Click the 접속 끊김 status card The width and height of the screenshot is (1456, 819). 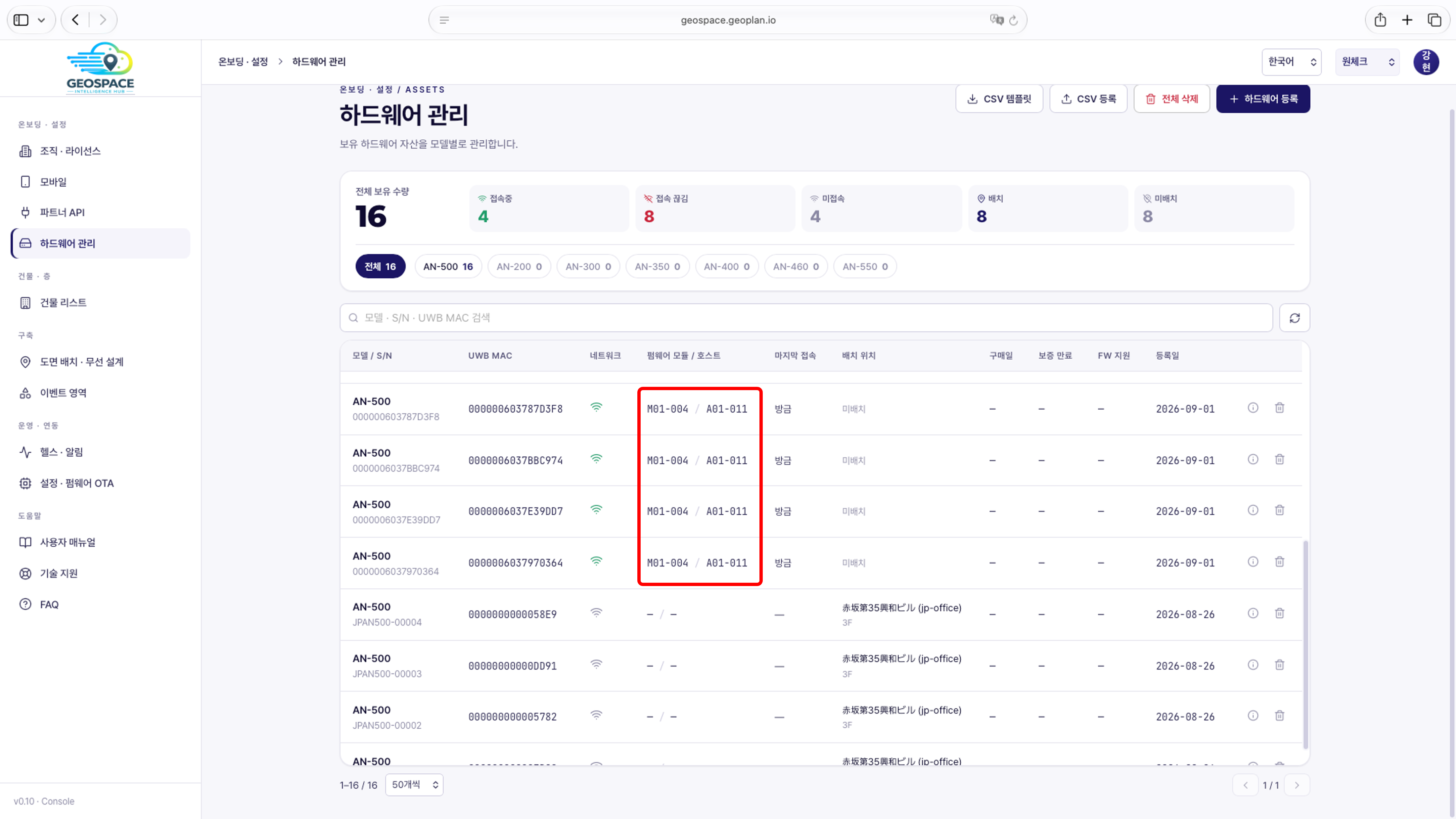pos(715,208)
